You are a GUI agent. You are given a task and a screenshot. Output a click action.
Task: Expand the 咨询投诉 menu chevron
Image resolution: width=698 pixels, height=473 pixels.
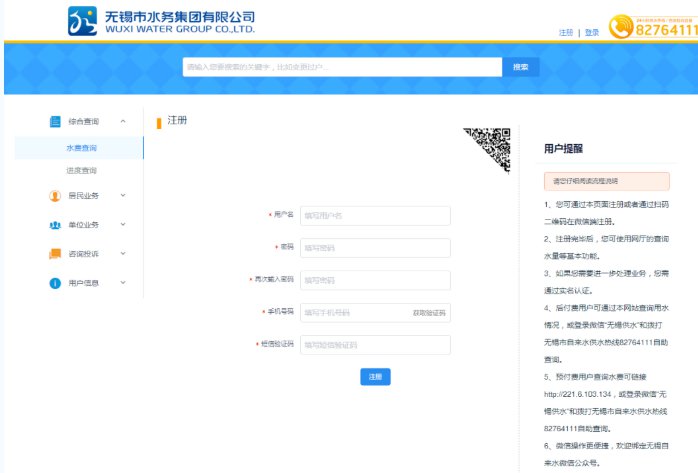(123, 254)
